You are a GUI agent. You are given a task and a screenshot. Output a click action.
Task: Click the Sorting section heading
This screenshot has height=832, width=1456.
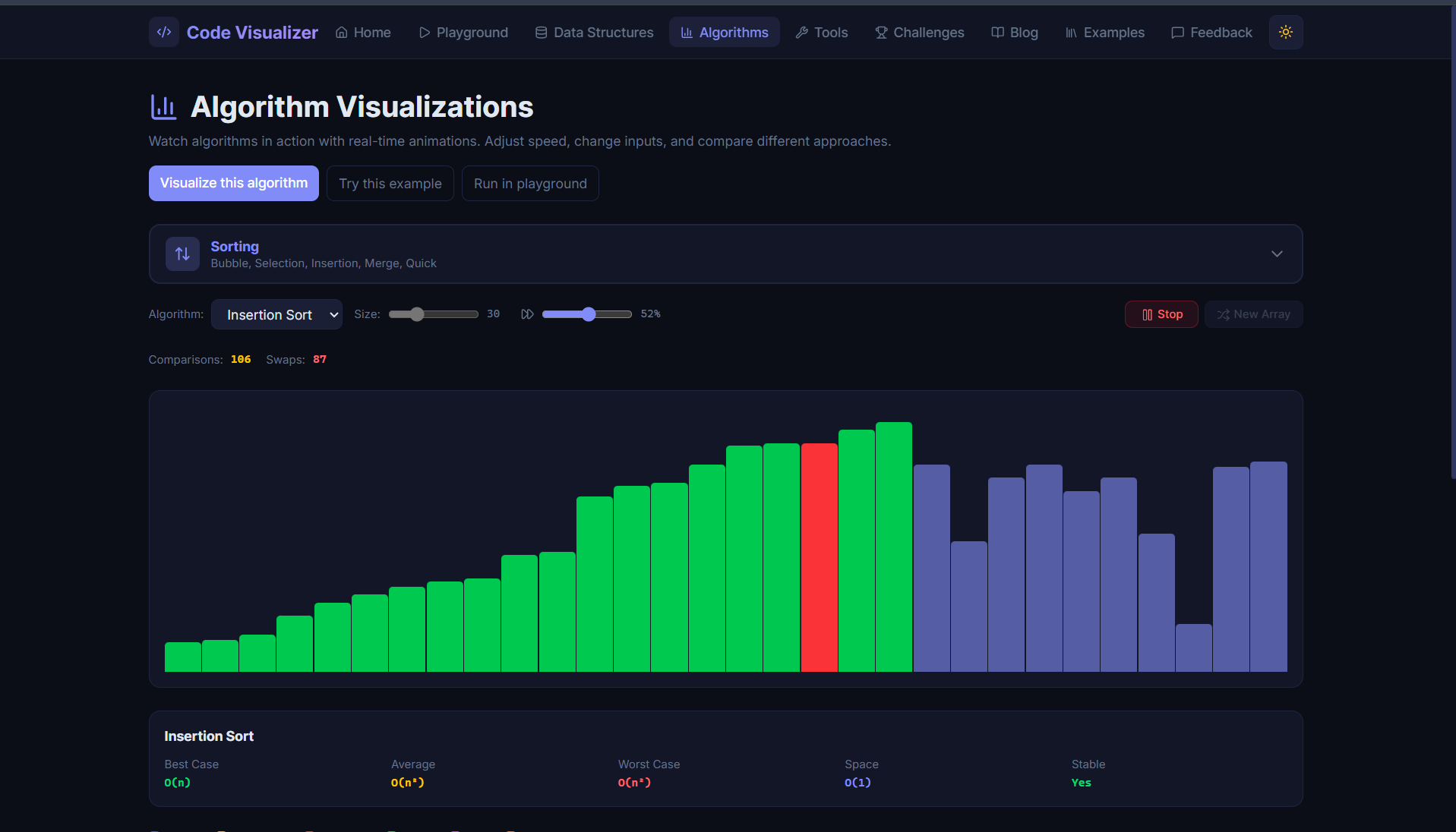point(235,246)
